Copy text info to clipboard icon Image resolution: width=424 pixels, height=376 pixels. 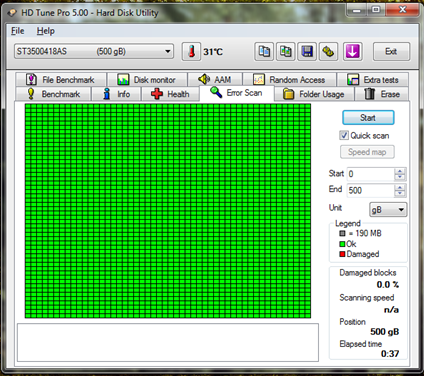pos(264,52)
